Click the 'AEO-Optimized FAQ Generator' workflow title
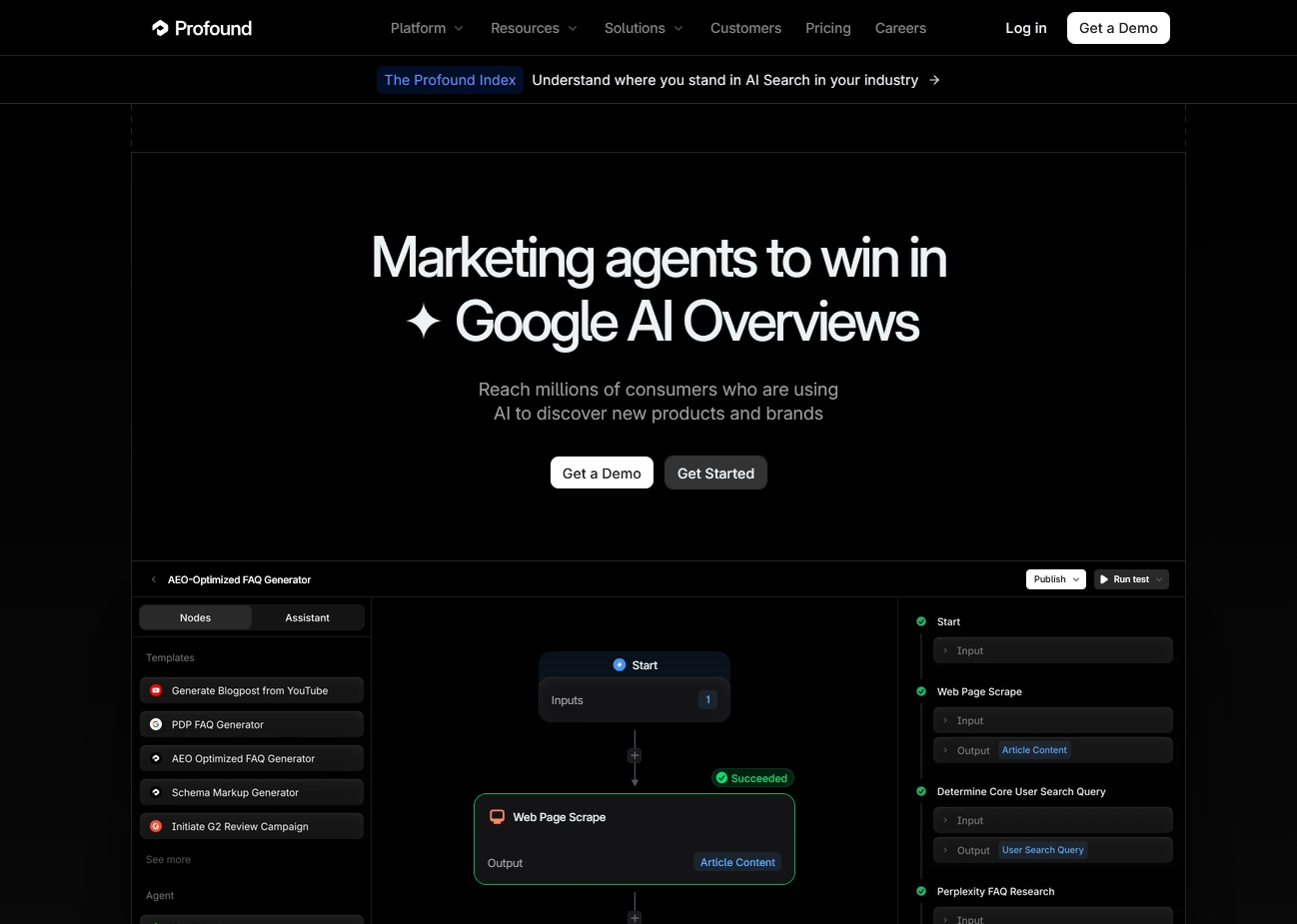The height and width of the screenshot is (924, 1297). point(239,579)
